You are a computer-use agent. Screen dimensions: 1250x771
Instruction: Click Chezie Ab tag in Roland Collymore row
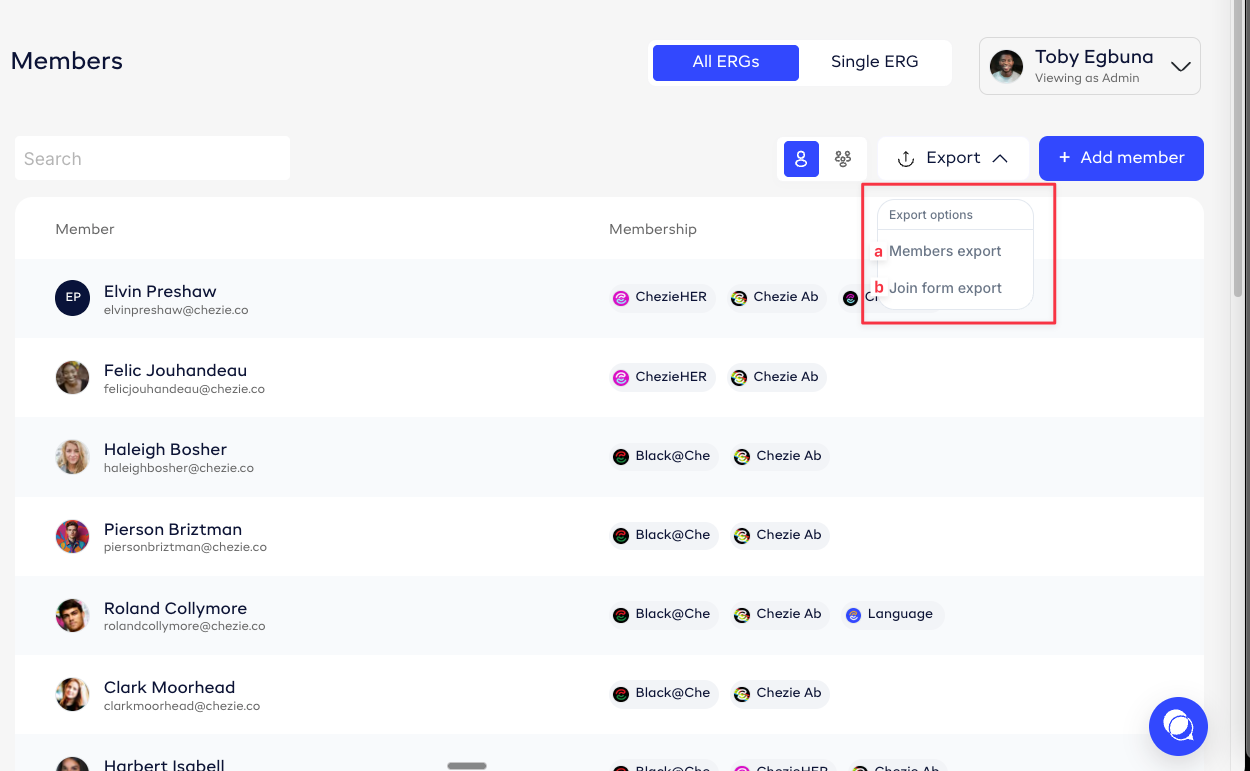pyautogui.click(x=780, y=614)
